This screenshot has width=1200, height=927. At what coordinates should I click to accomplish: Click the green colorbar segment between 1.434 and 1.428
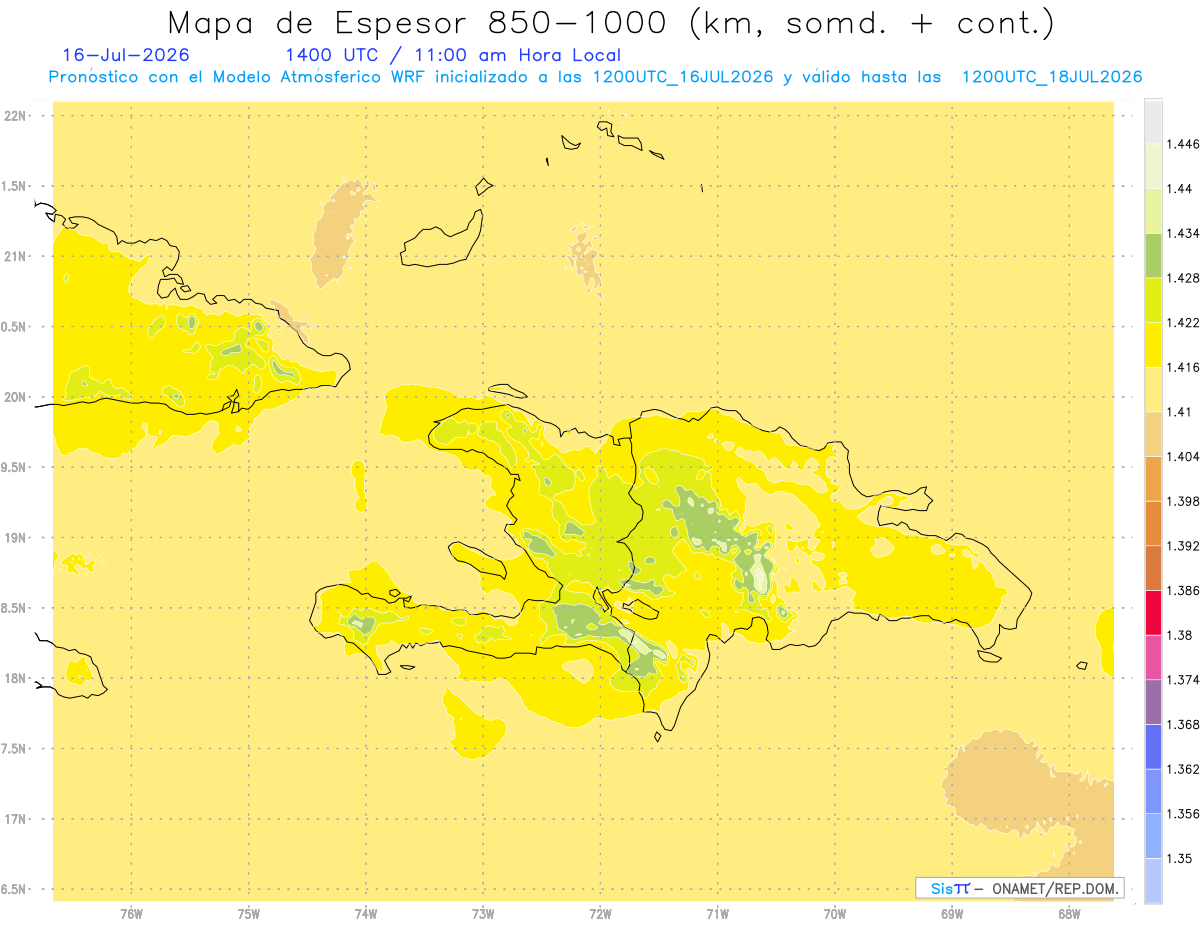click(1153, 255)
